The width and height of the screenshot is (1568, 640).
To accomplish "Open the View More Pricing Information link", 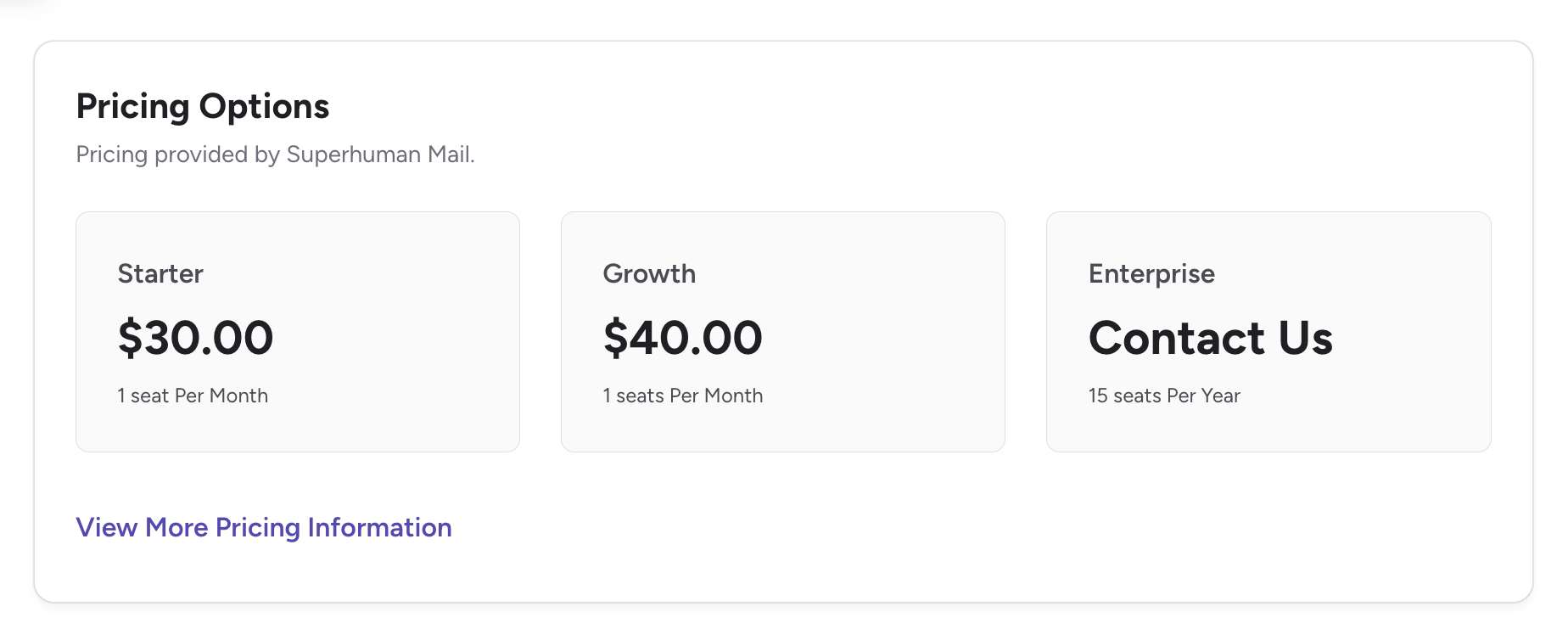I will 263,527.
